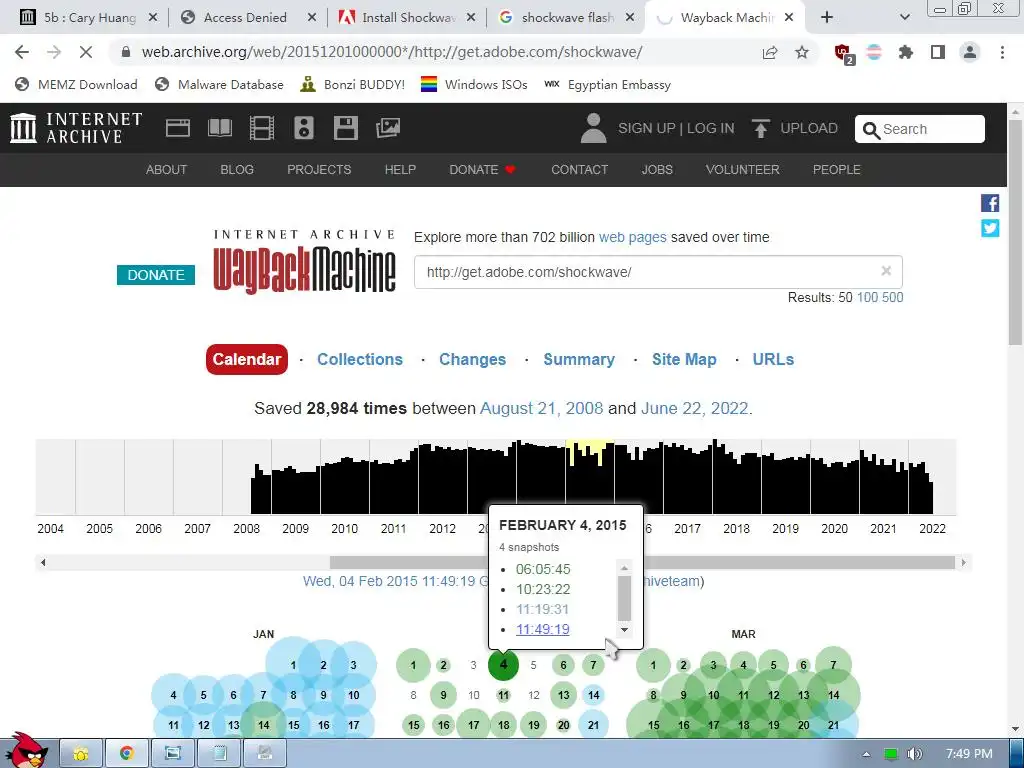Click the Internet Archive logo
This screenshot has height=768, width=1024.
(76, 128)
